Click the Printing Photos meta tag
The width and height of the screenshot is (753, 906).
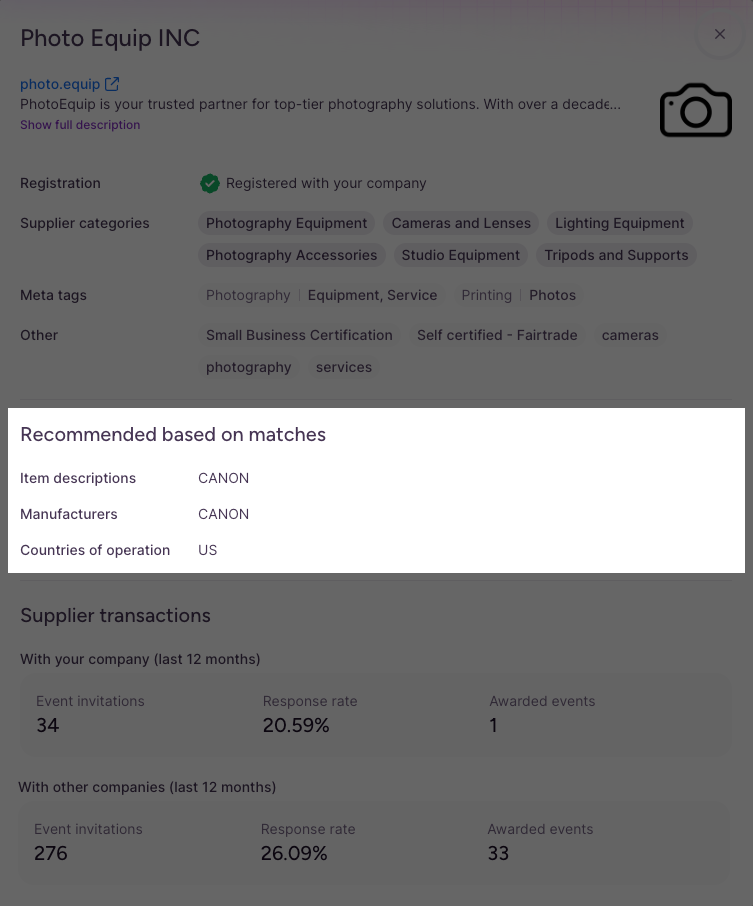pos(518,295)
